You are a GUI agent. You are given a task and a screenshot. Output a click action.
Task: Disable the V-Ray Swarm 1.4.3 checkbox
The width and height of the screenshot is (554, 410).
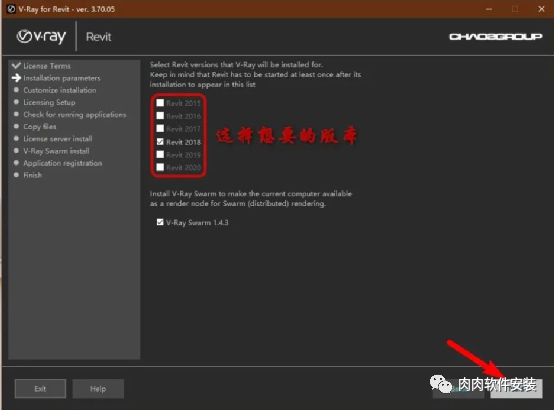point(160,222)
